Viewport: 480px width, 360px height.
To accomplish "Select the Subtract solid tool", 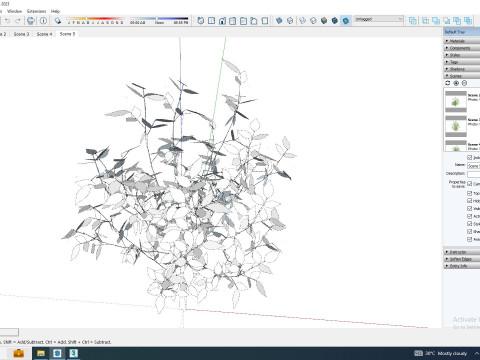I will 447,21.
